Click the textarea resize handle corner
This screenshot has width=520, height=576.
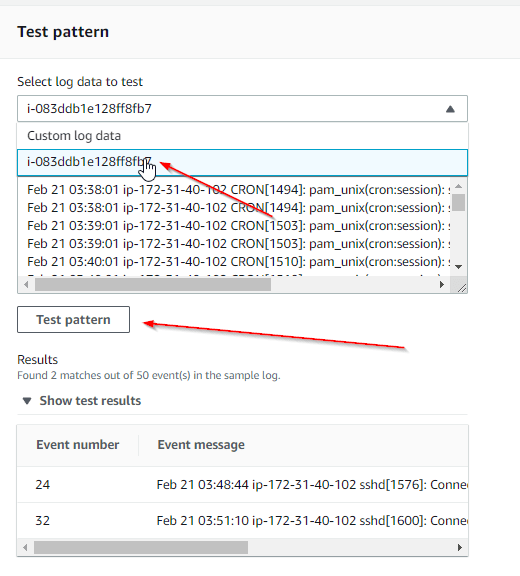click(462, 288)
